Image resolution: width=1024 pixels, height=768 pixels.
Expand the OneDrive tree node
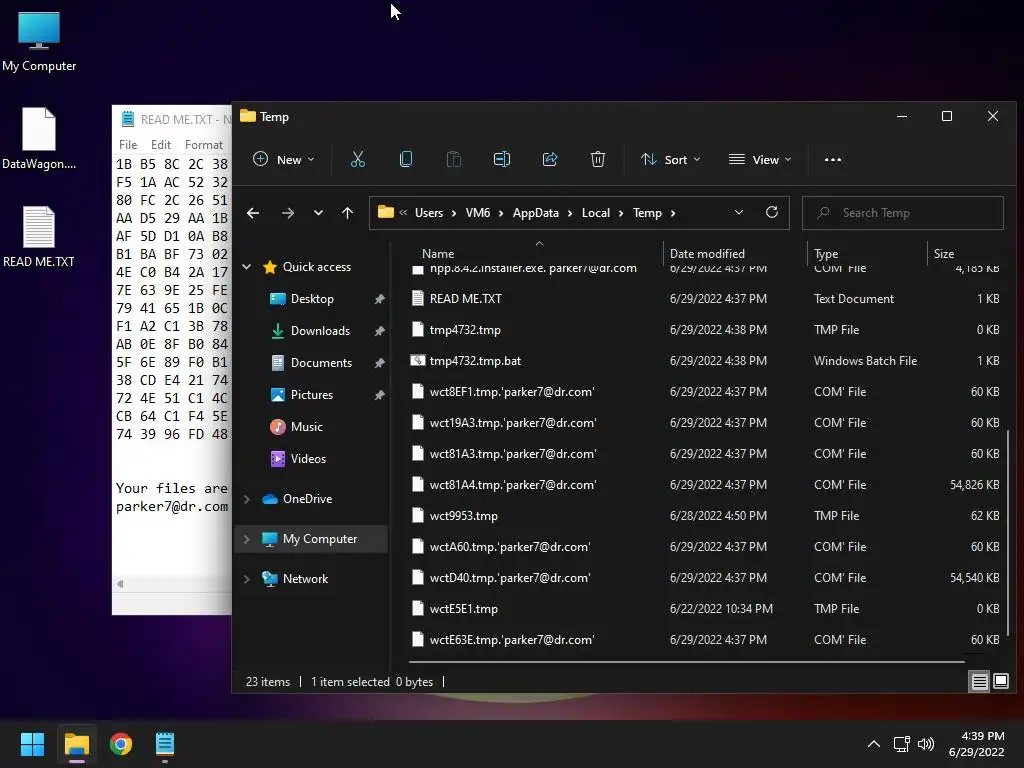coord(247,499)
